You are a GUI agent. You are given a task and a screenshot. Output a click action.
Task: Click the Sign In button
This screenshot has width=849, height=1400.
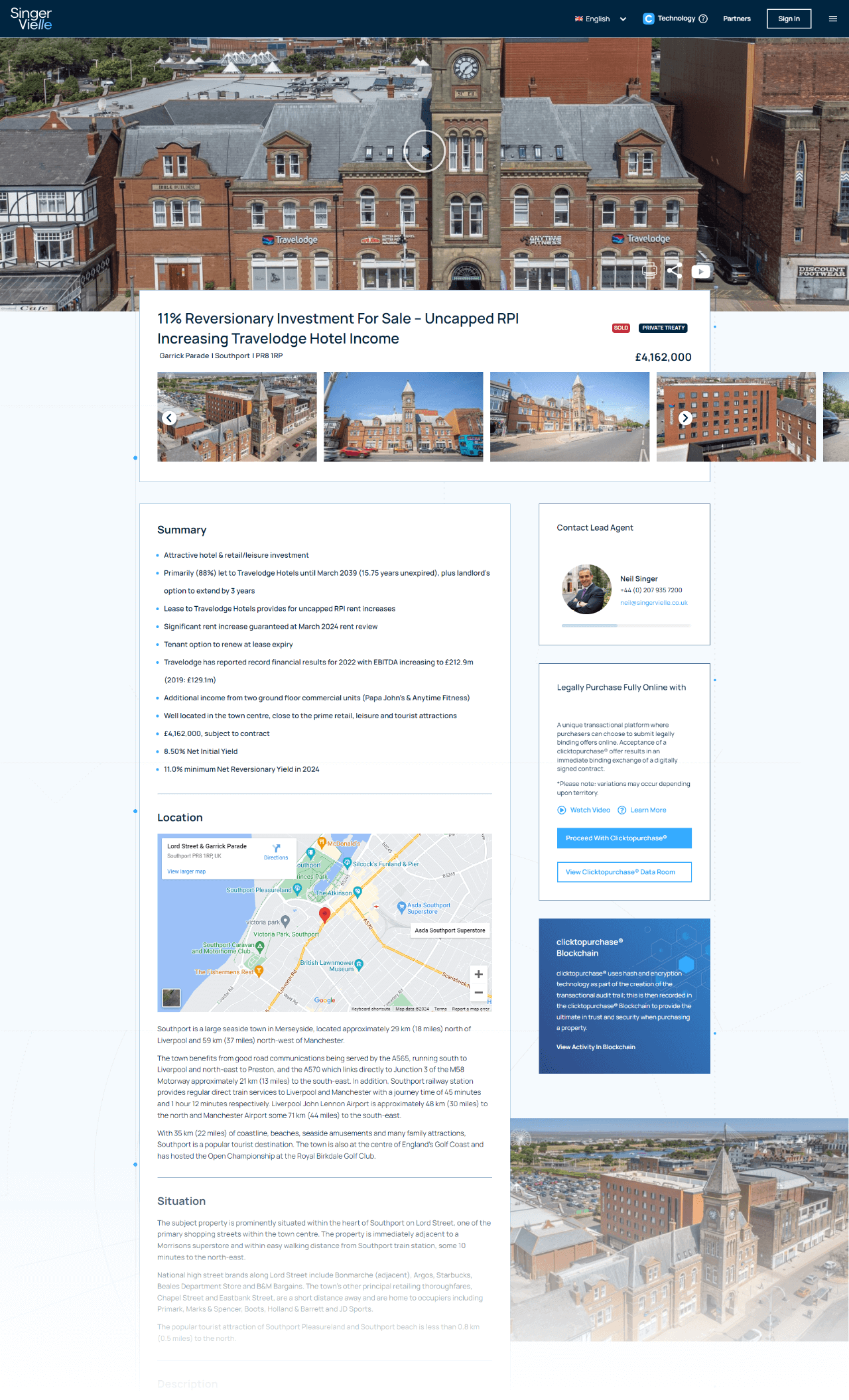789,19
